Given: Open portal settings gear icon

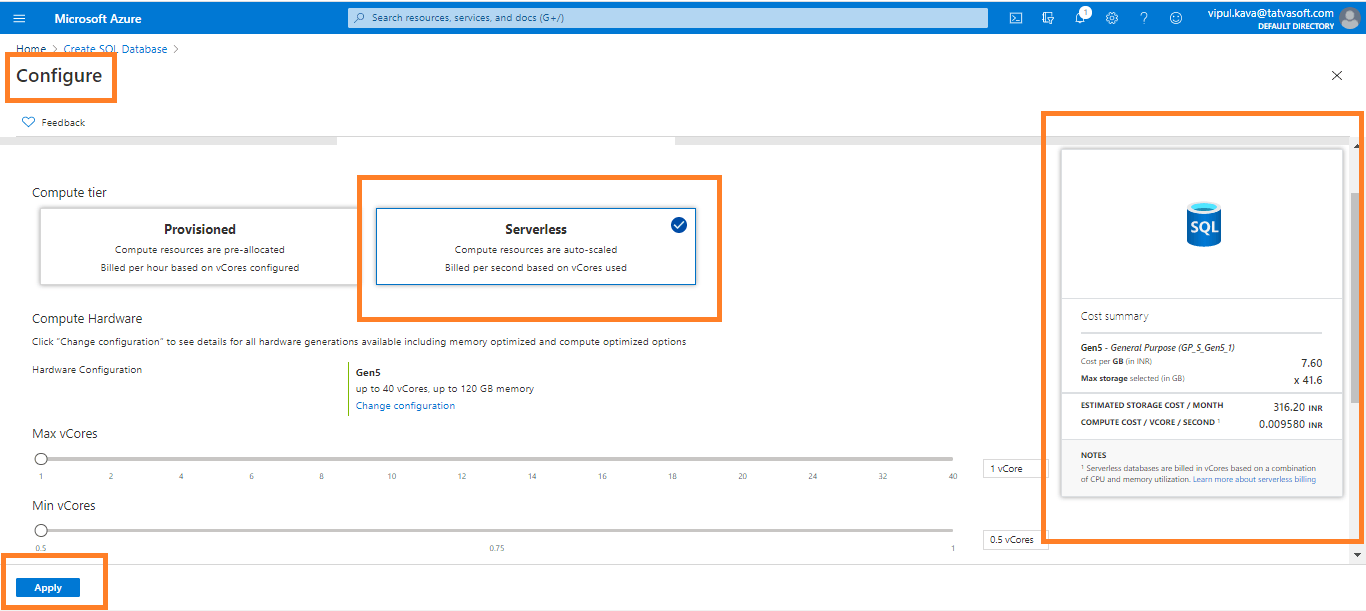Looking at the screenshot, I should point(1111,18).
